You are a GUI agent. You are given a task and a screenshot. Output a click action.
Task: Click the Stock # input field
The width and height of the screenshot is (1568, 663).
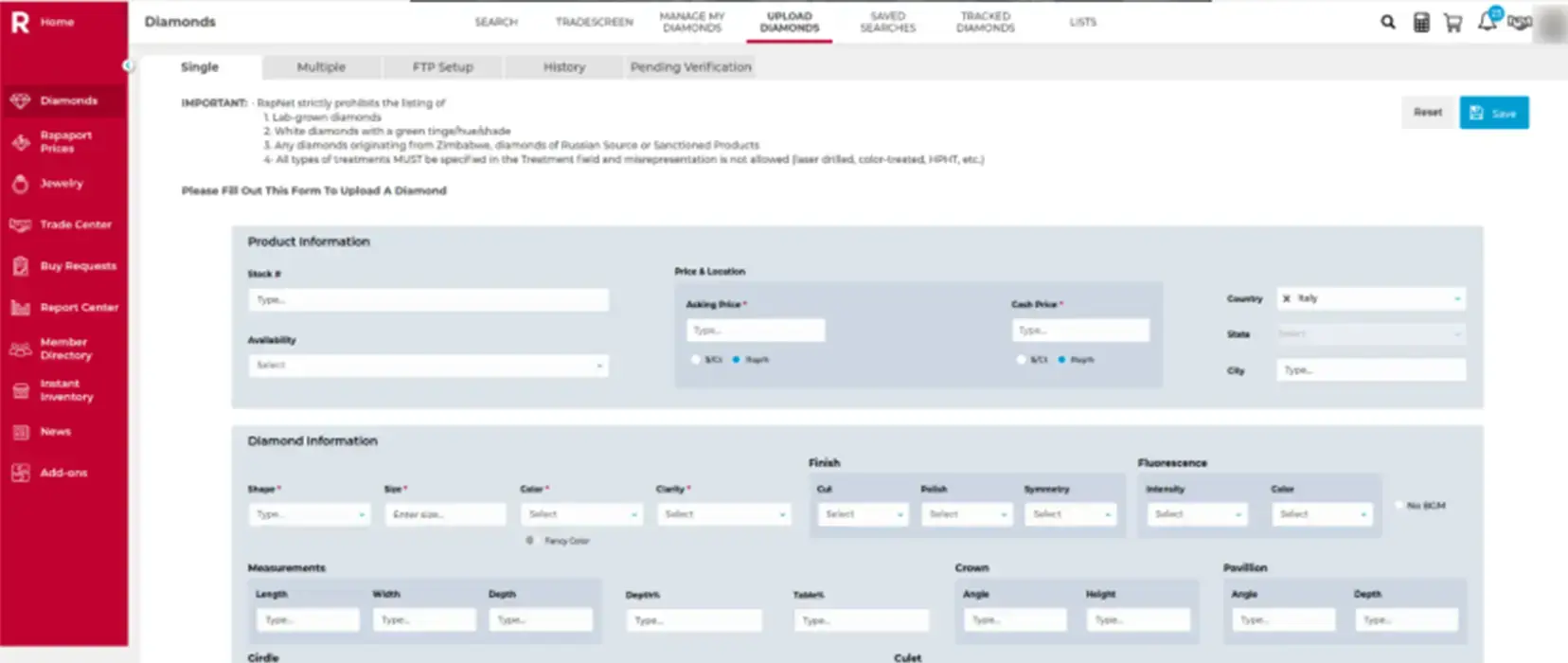(428, 300)
